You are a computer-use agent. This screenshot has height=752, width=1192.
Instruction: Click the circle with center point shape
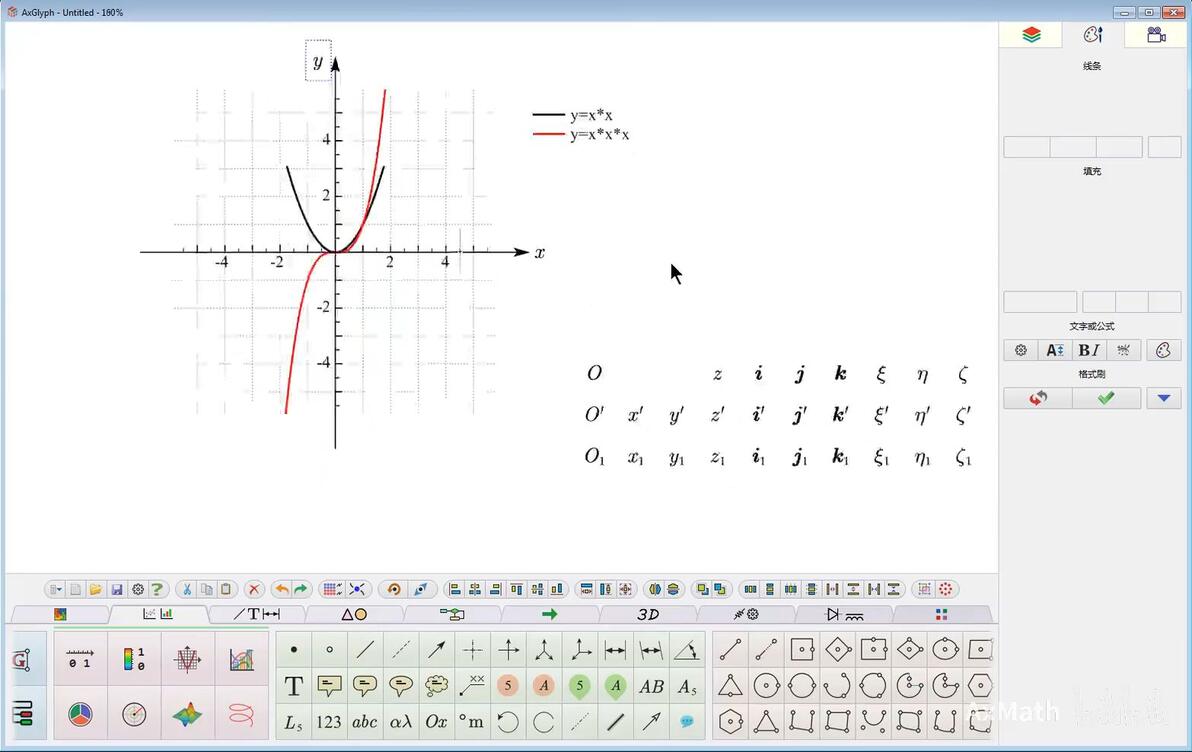pos(766,686)
